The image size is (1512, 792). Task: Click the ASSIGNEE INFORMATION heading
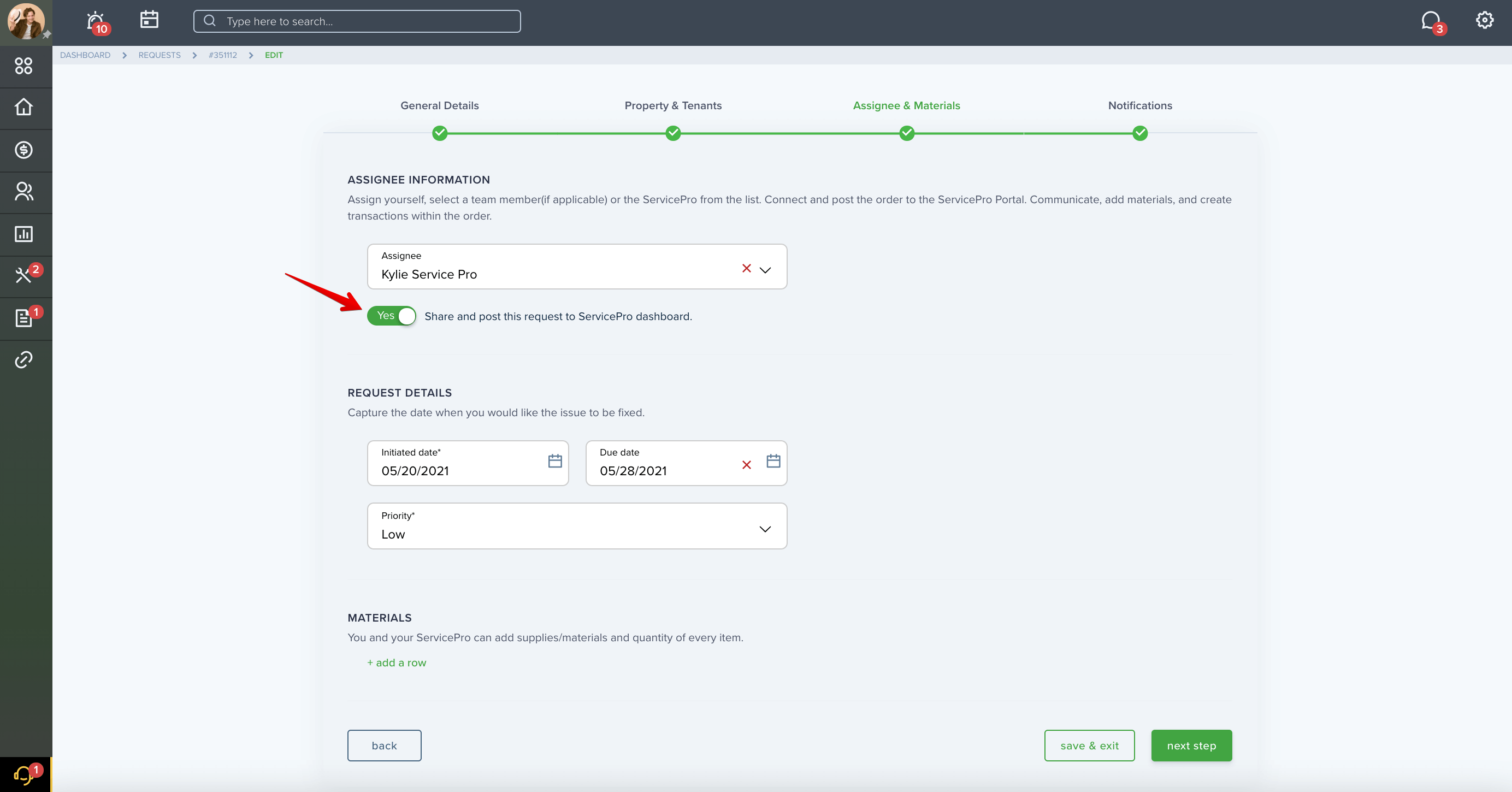(x=418, y=180)
